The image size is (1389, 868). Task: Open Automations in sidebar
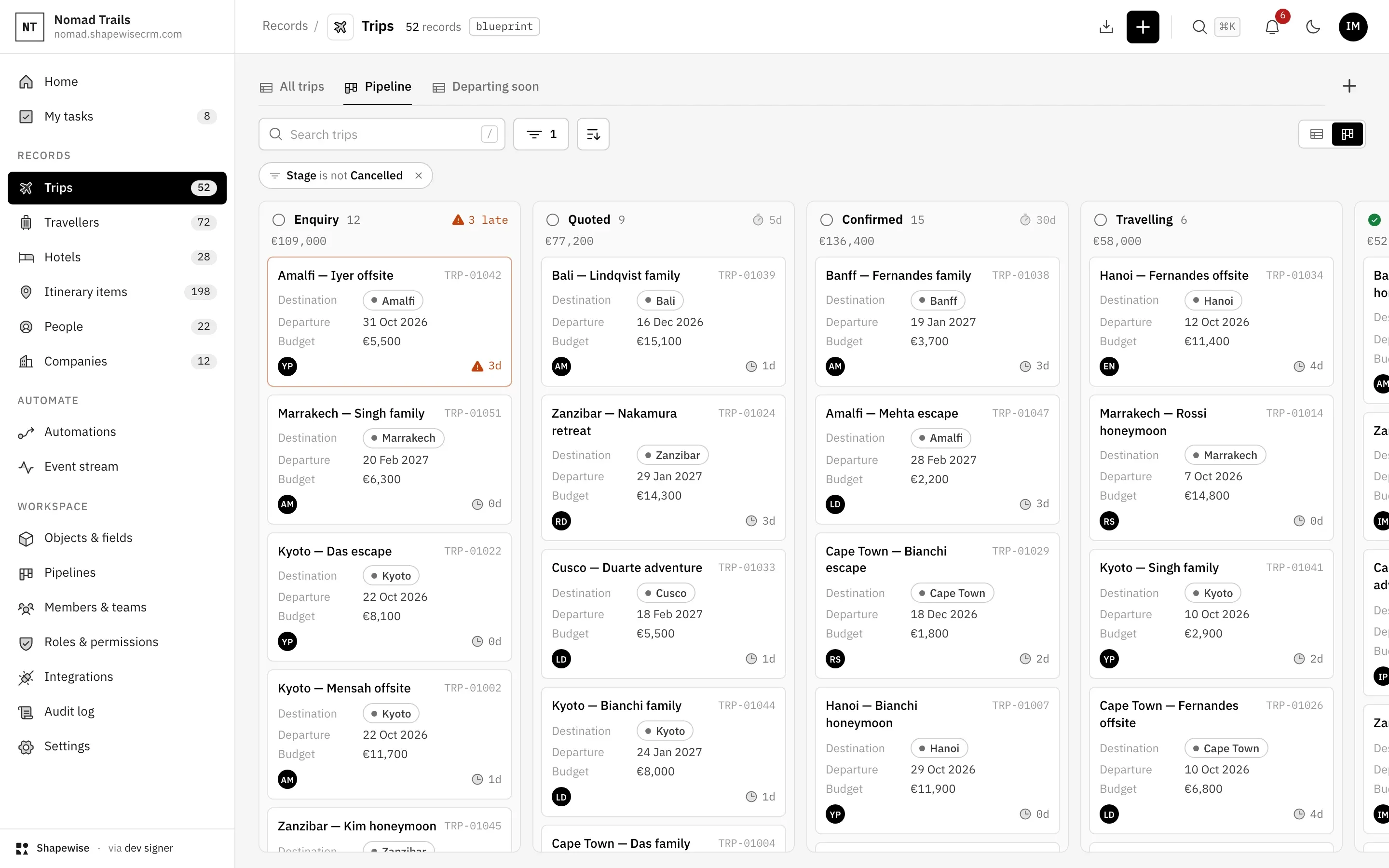tap(117, 432)
